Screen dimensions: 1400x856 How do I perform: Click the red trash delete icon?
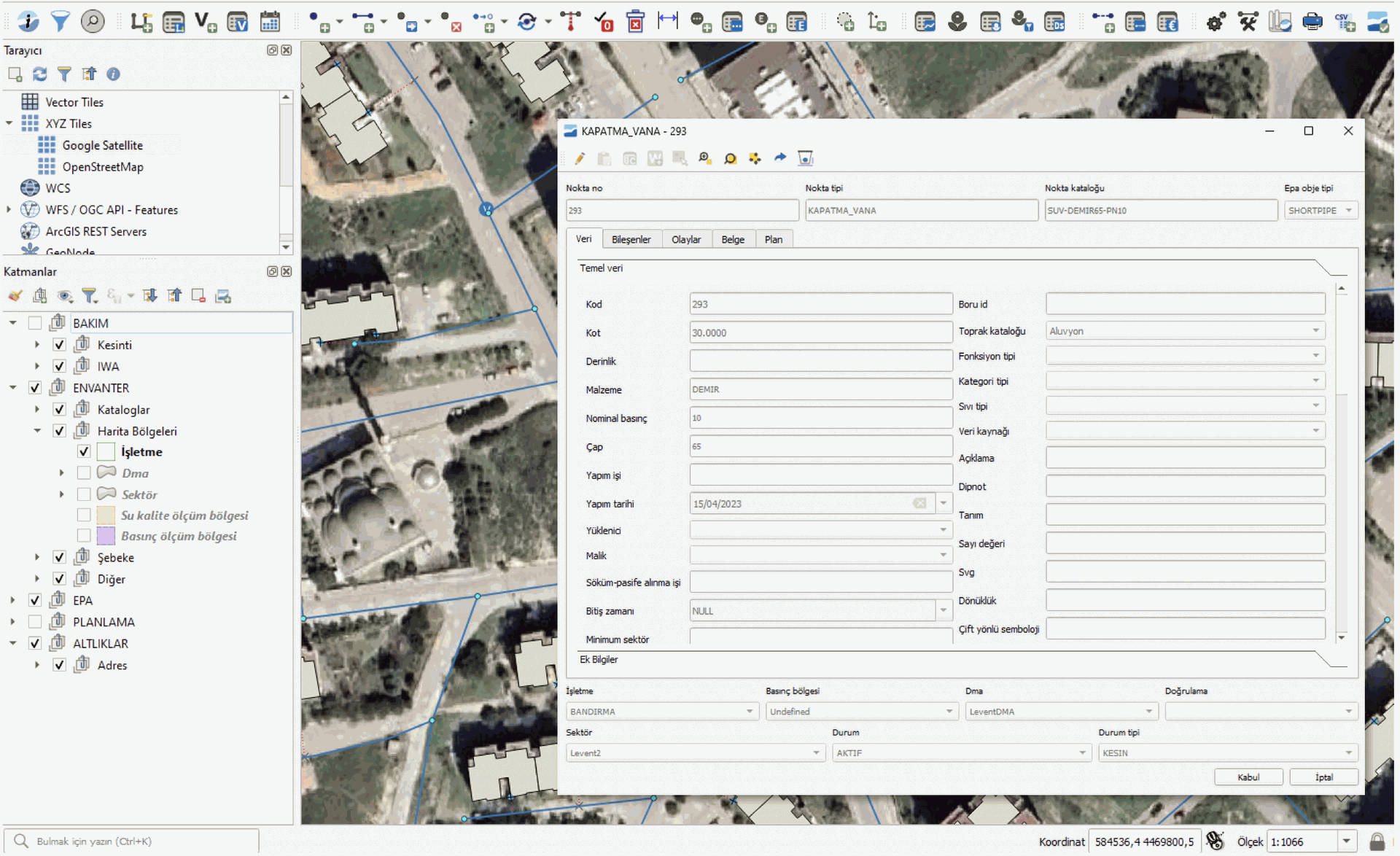pos(635,21)
